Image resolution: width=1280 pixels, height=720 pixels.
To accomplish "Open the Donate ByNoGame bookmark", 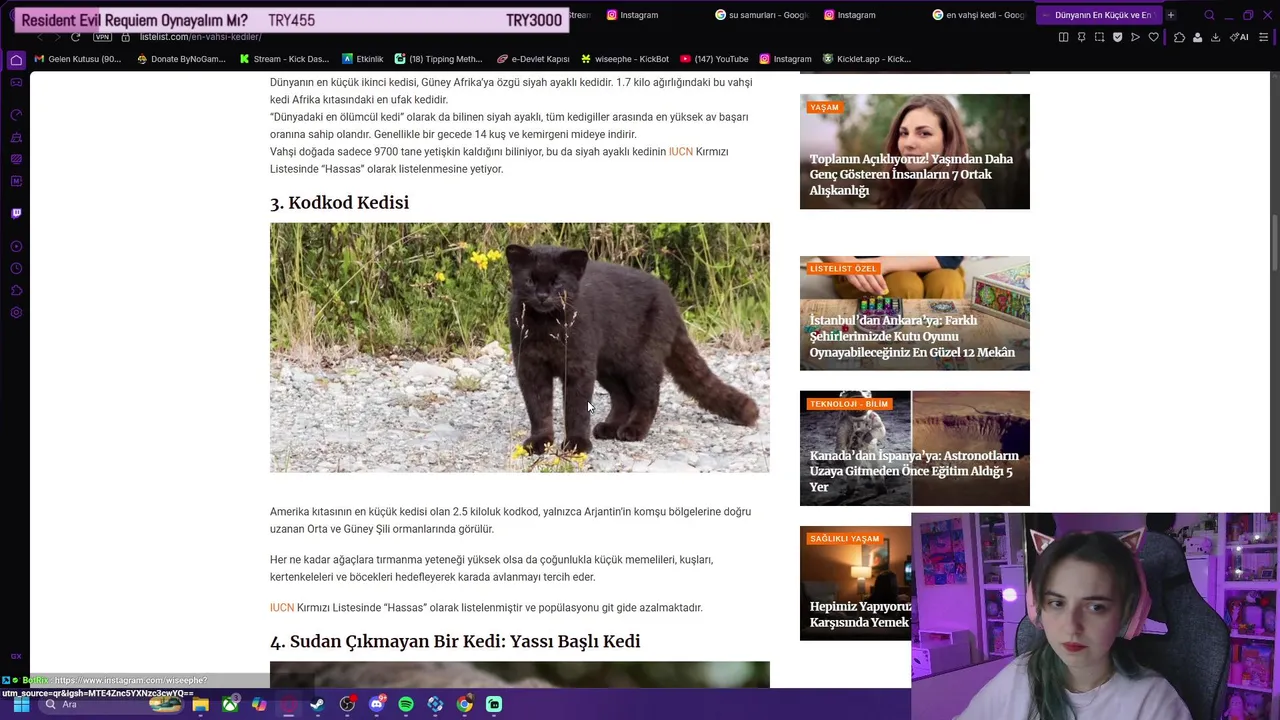I will click(x=181, y=59).
